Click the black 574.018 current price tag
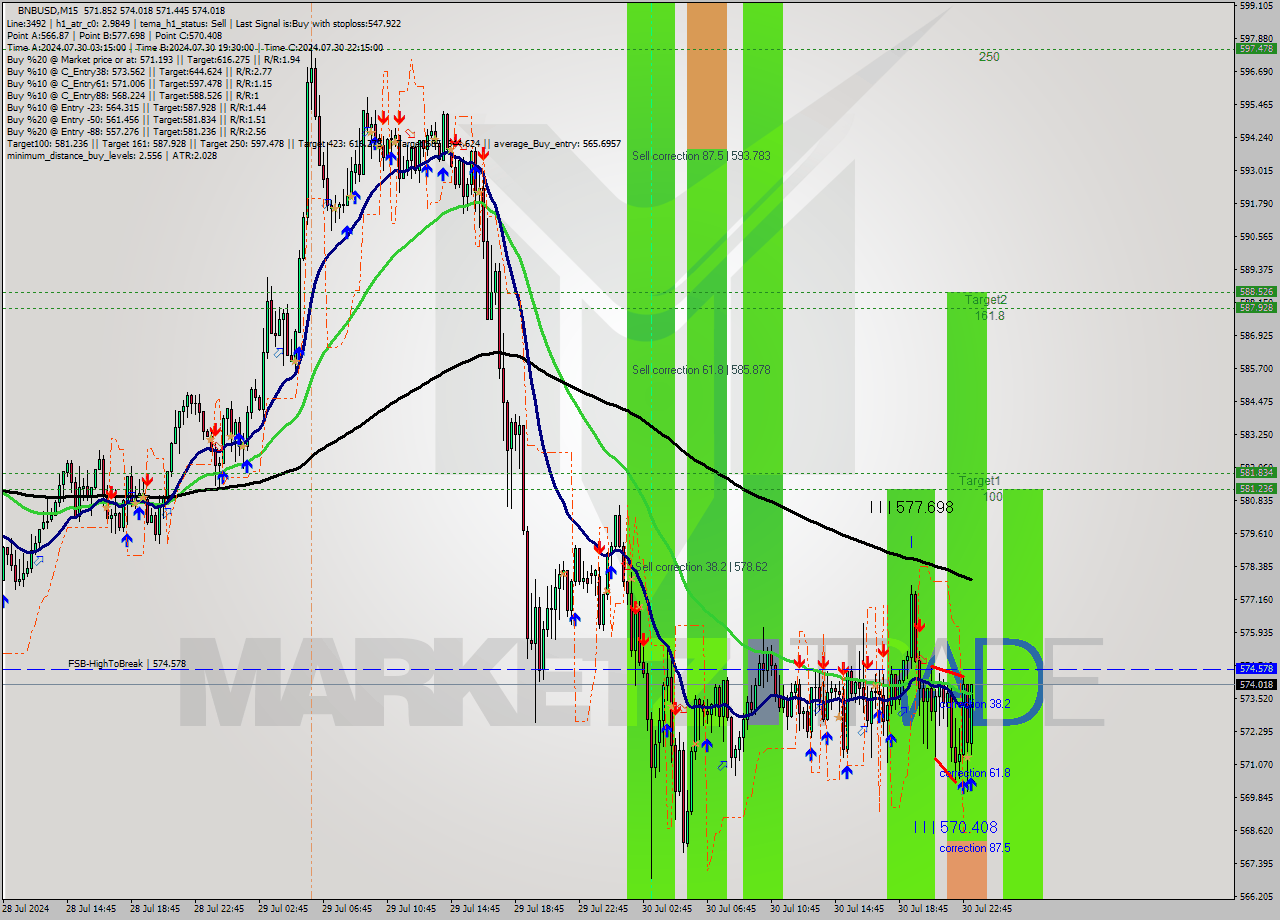The width and height of the screenshot is (1280, 920). click(1256, 684)
